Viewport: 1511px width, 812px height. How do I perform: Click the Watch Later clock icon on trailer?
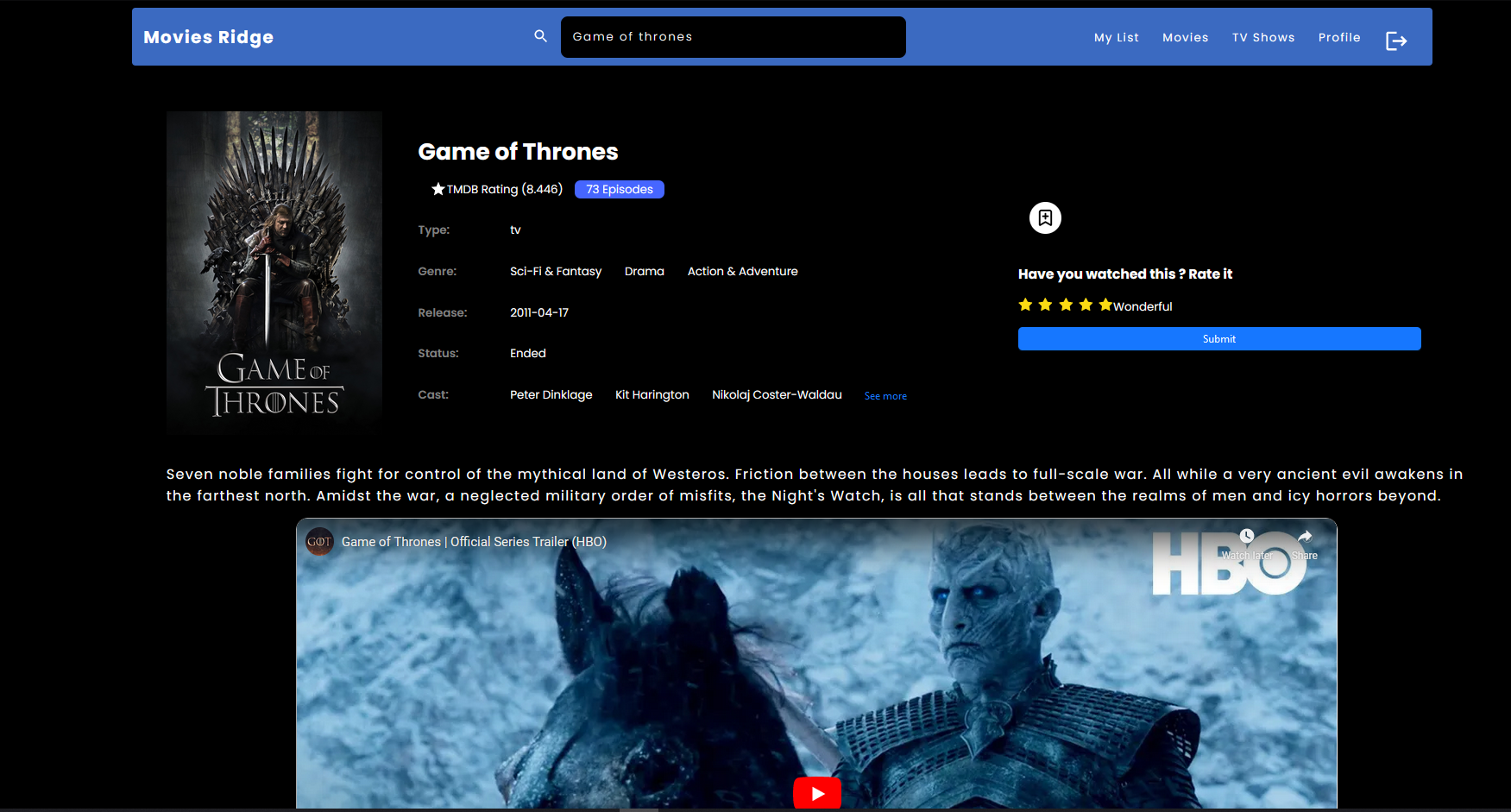pos(1246,535)
